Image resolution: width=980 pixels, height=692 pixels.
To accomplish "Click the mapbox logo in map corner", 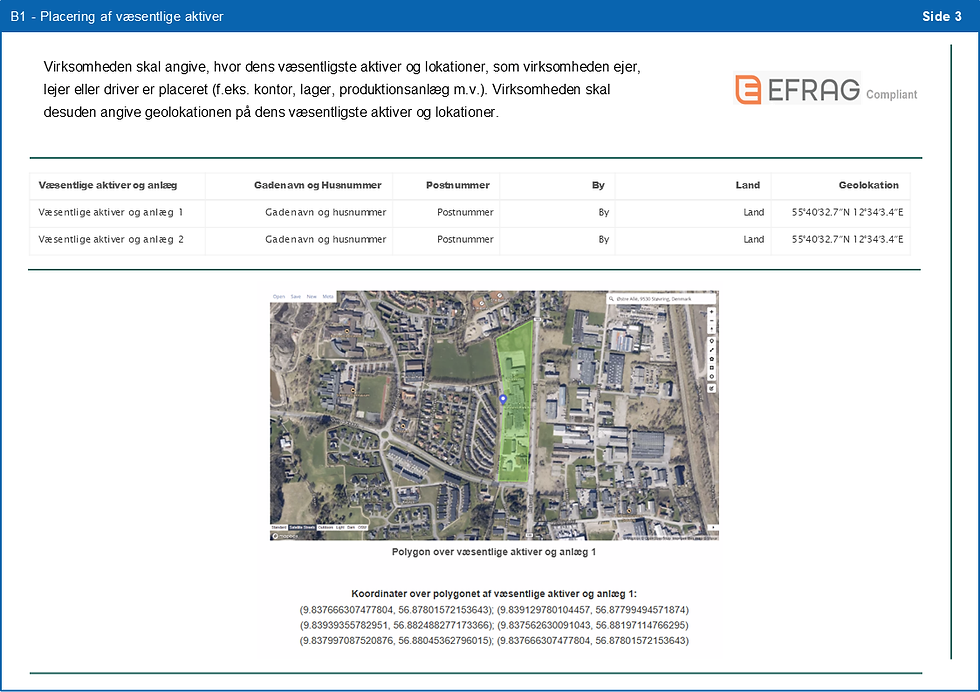I will pos(286,536).
